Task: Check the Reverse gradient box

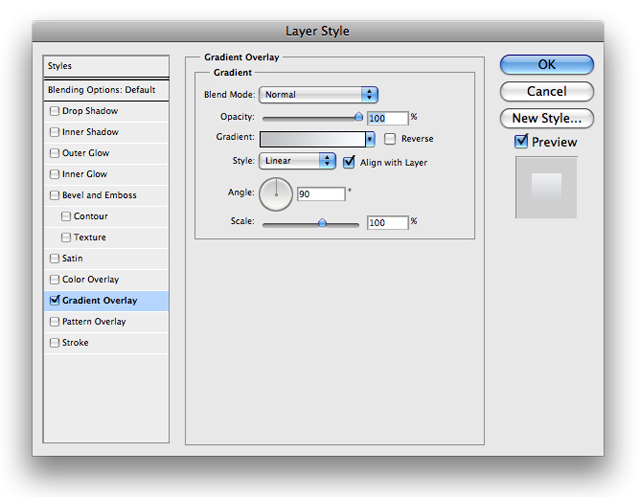Action: click(x=390, y=139)
